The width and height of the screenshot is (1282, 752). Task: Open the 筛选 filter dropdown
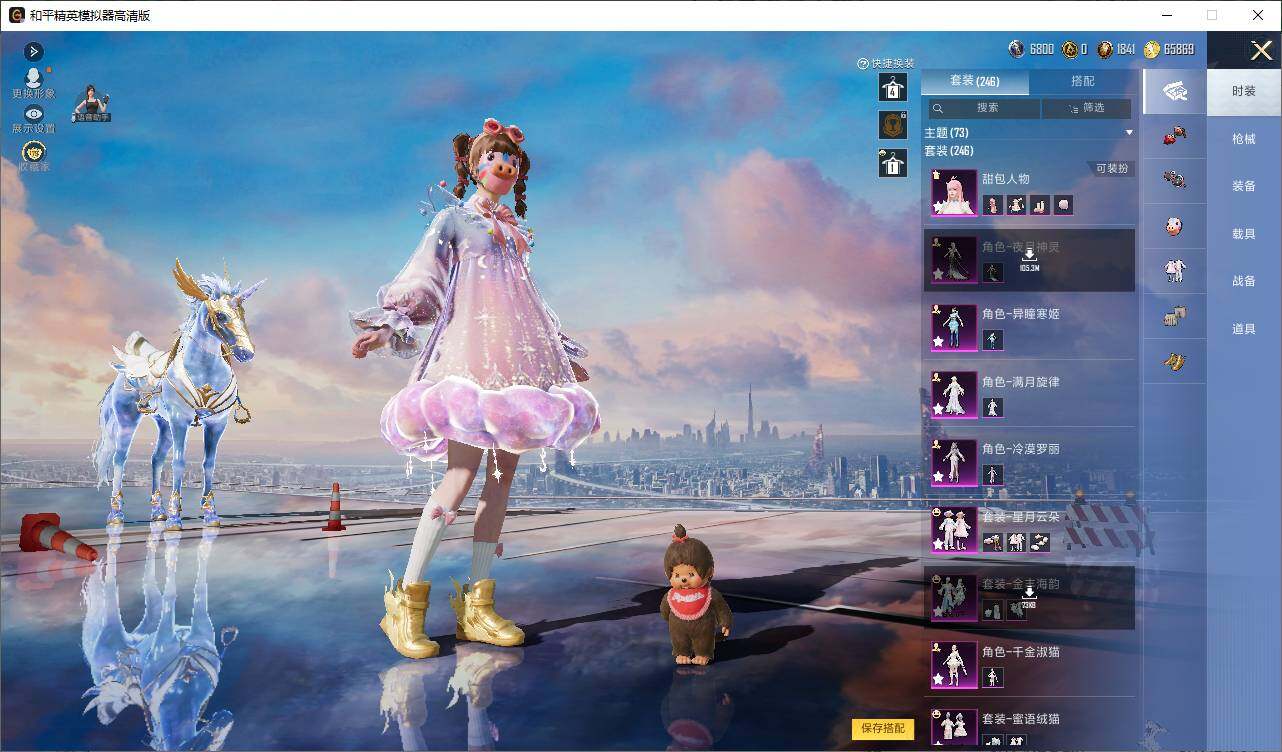click(x=1087, y=108)
